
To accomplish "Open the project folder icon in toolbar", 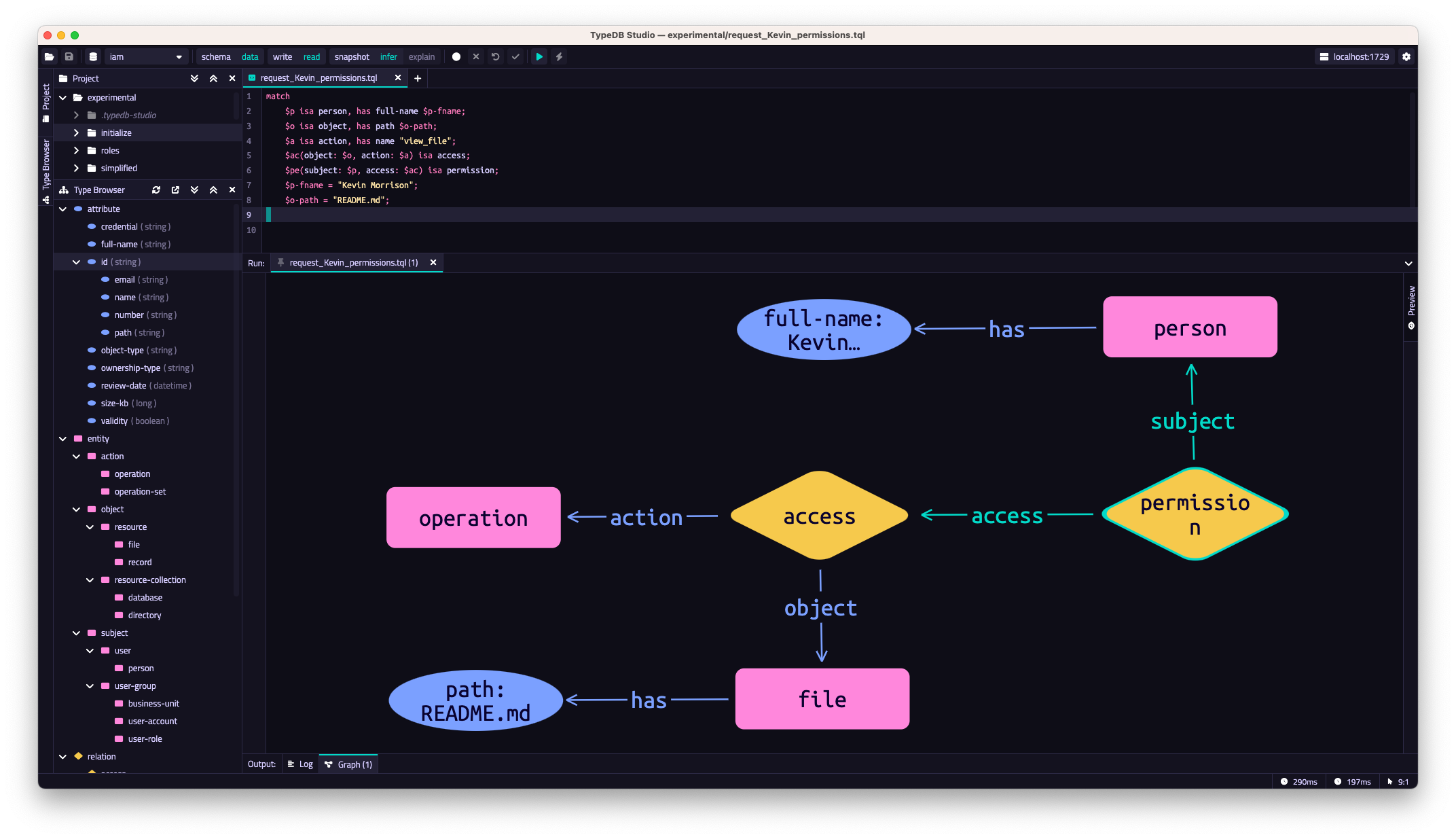I will [50, 57].
